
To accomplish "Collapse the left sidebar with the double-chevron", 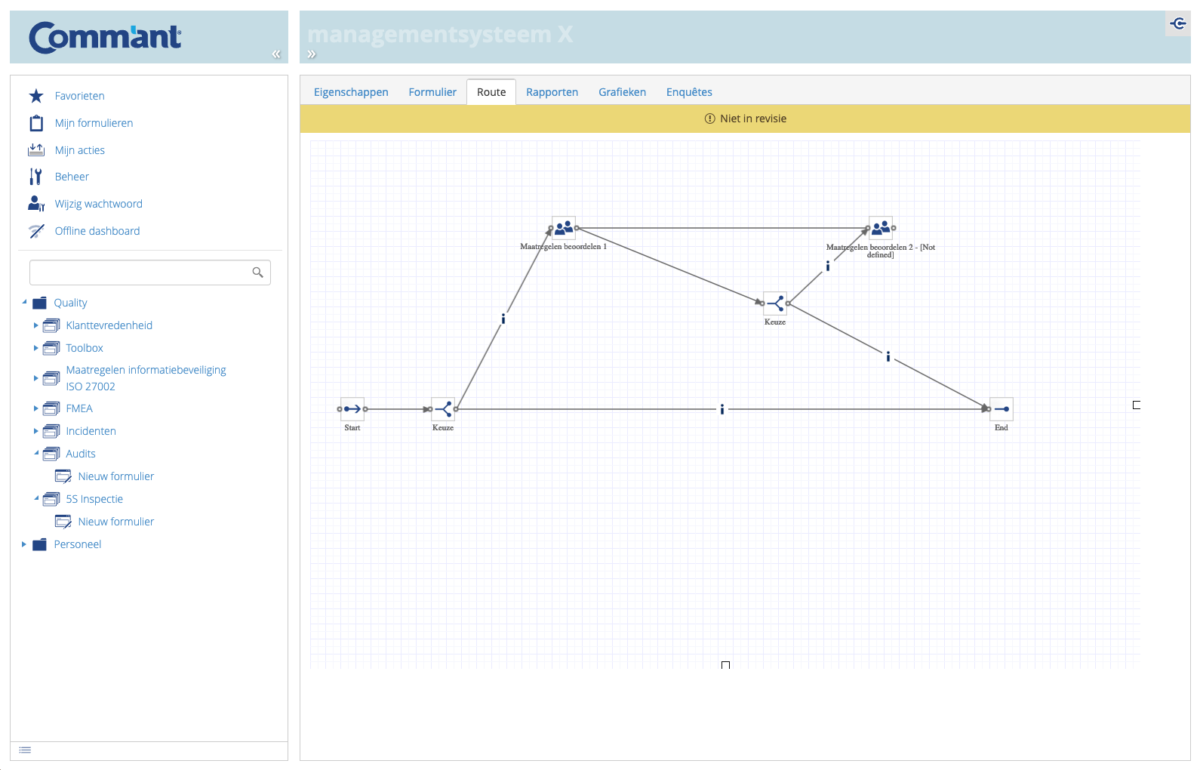I will pos(276,55).
